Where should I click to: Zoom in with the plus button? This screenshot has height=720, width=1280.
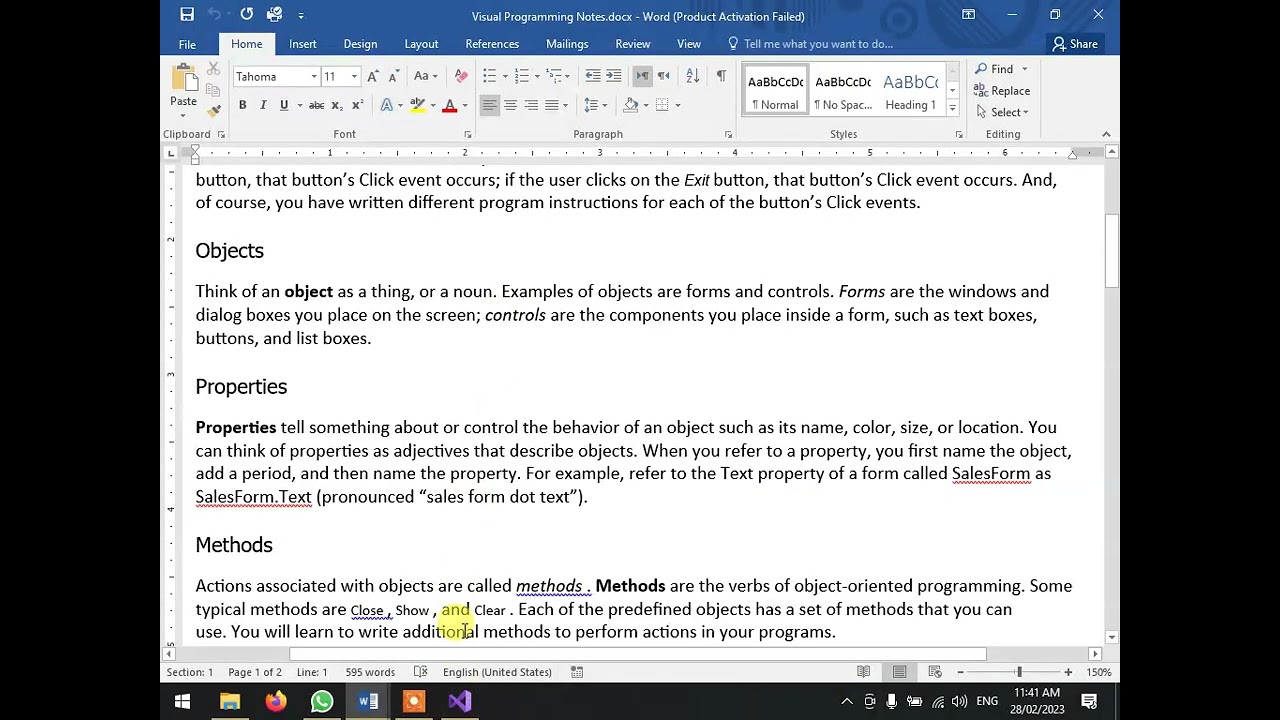click(1068, 672)
